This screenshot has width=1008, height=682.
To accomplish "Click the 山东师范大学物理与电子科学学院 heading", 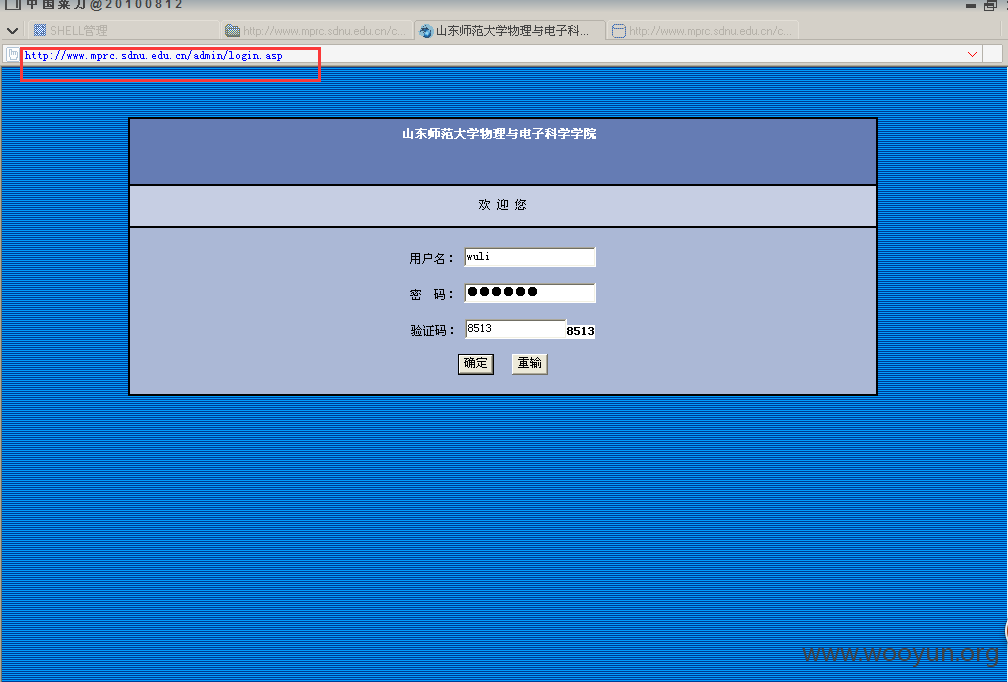I will pyautogui.click(x=500, y=134).
